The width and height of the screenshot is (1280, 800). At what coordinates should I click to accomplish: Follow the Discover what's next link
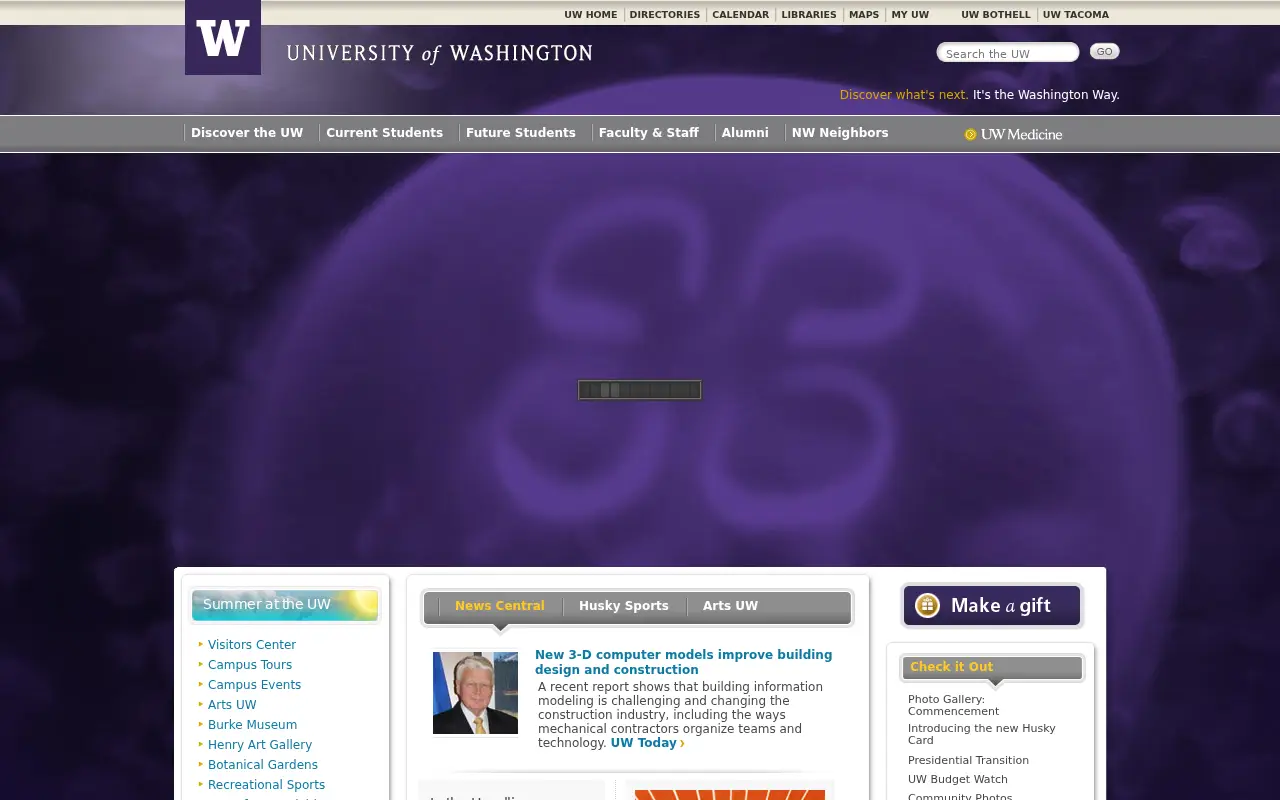tap(904, 95)
